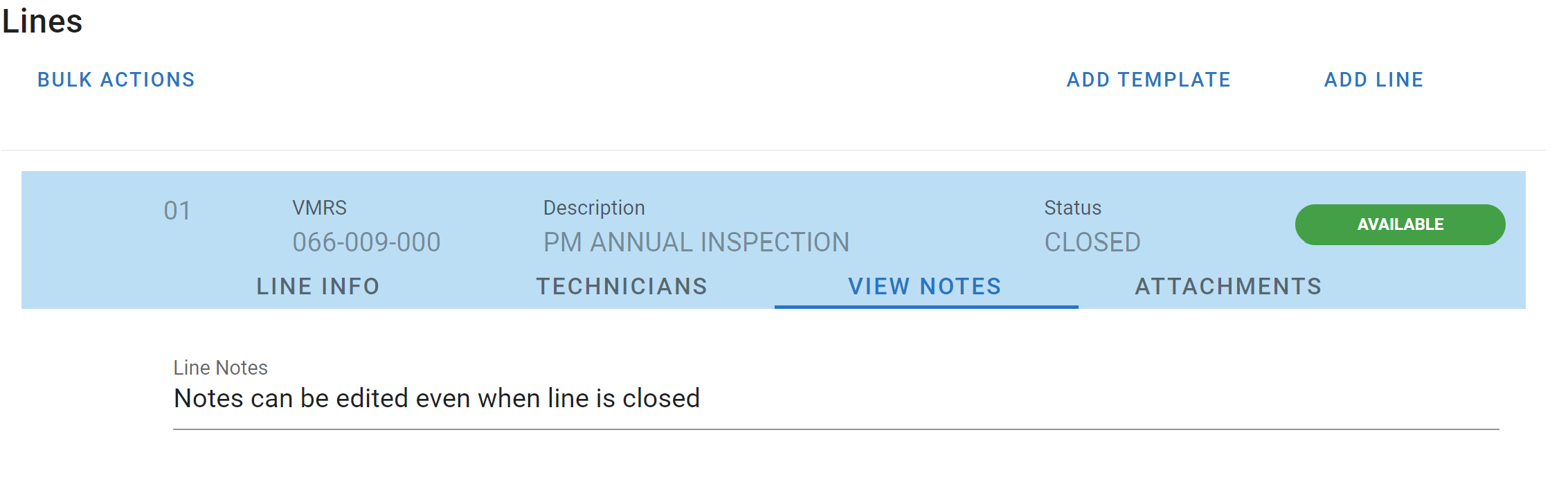Select the View Notes tab
This screenshot has width=1568, height=482.
925,286
